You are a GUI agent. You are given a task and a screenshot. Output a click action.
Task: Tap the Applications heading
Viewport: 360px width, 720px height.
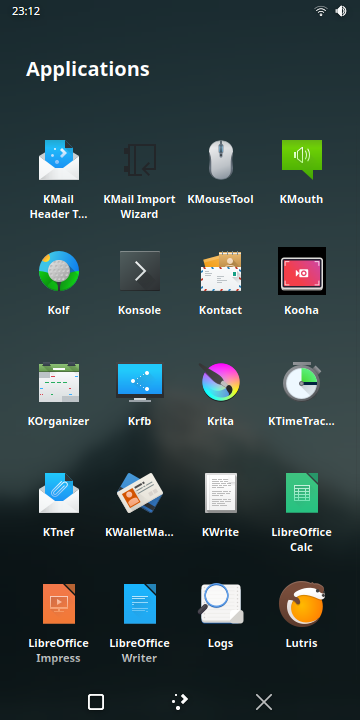(88, 69)
